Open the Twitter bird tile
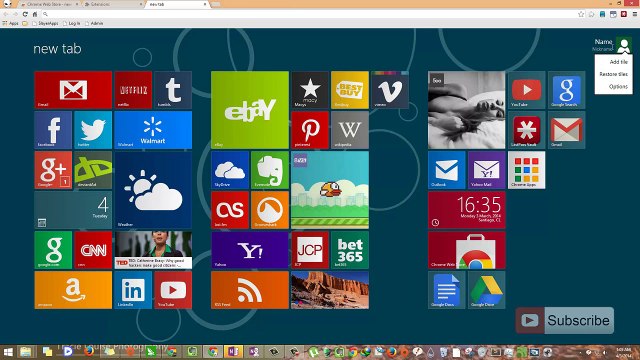This screenshot has height=360, width=640. (x=93, y=130)
